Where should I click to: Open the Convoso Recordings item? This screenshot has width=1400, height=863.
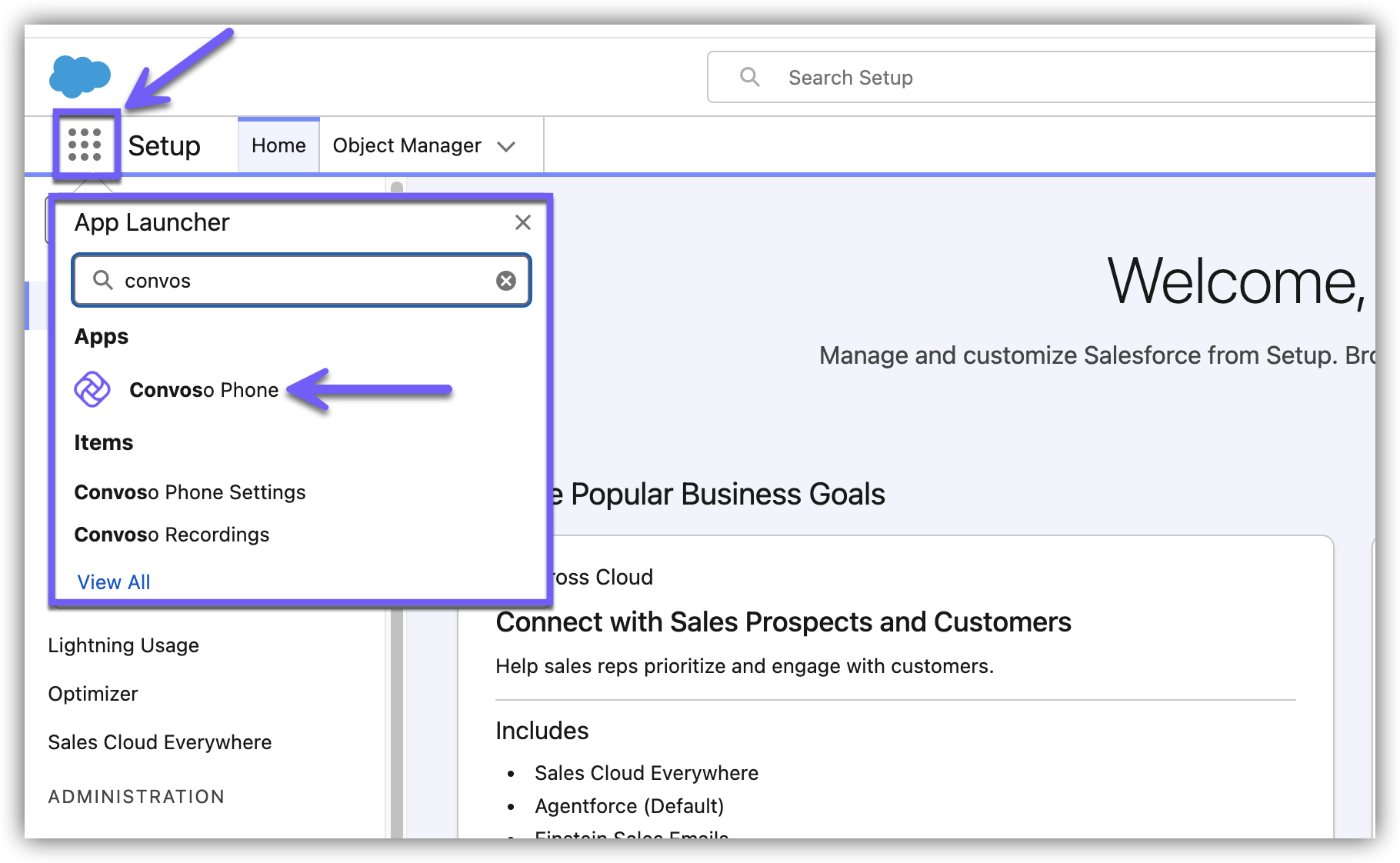point(172,535)
